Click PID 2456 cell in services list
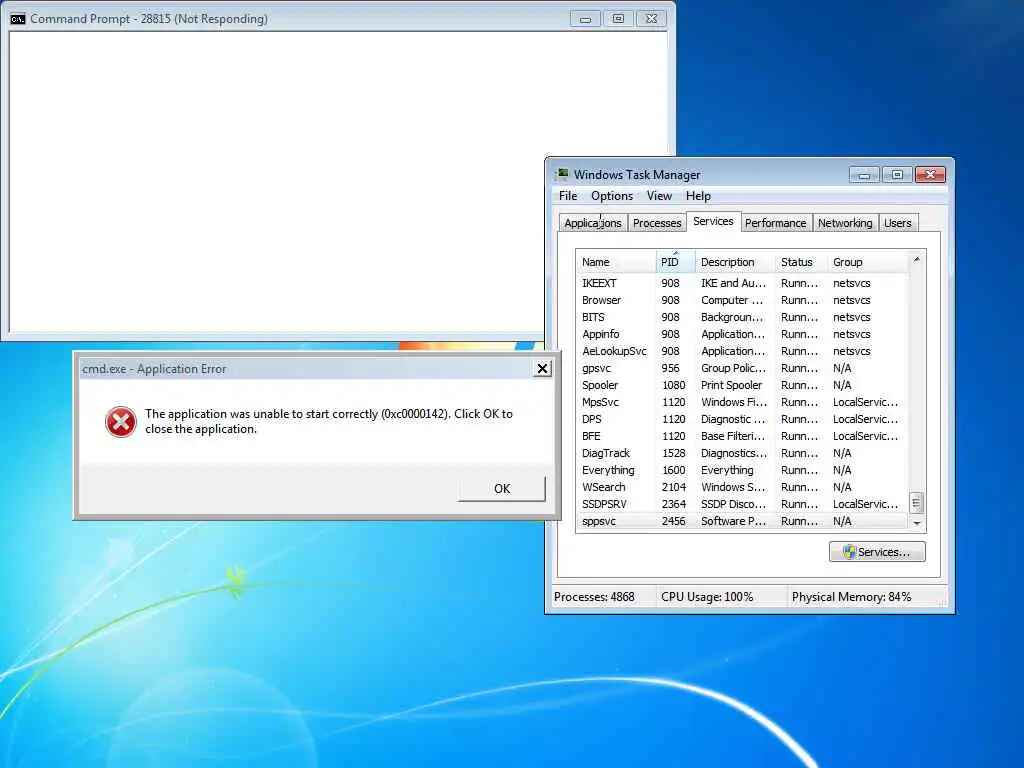The width and height of the screenshot is (1024, 768). (673, 521)
